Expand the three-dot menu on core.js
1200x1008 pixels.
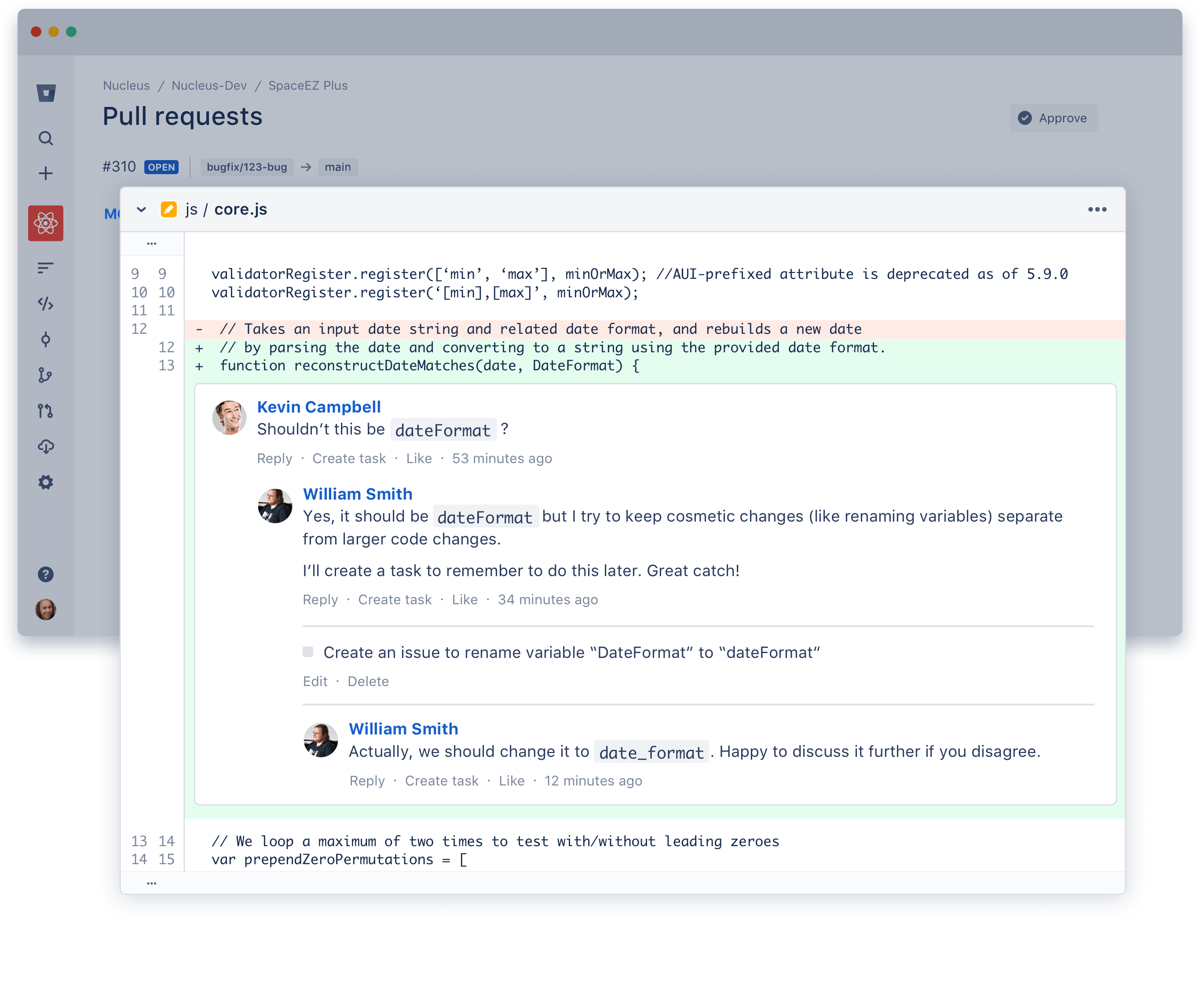[x=1097, y=209]
